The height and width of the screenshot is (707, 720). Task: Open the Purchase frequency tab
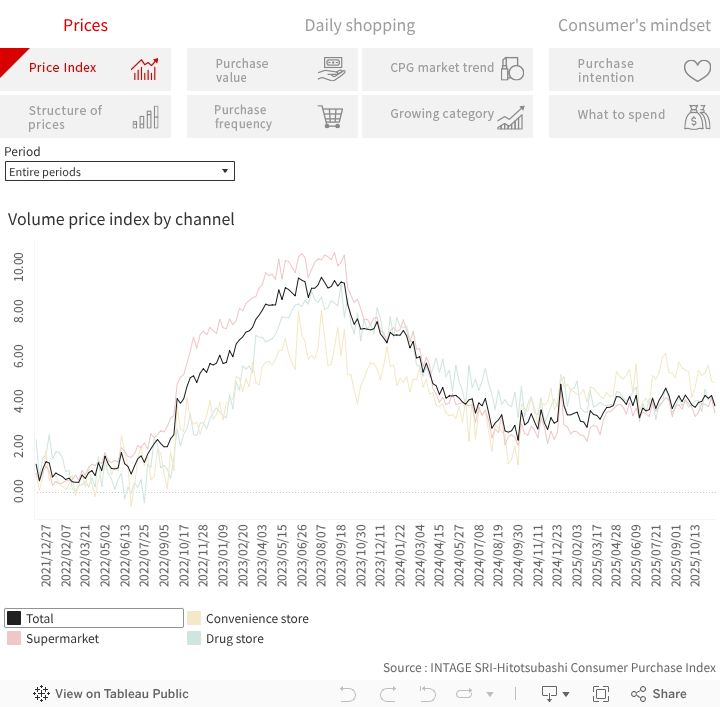click(x=272, y=117)
